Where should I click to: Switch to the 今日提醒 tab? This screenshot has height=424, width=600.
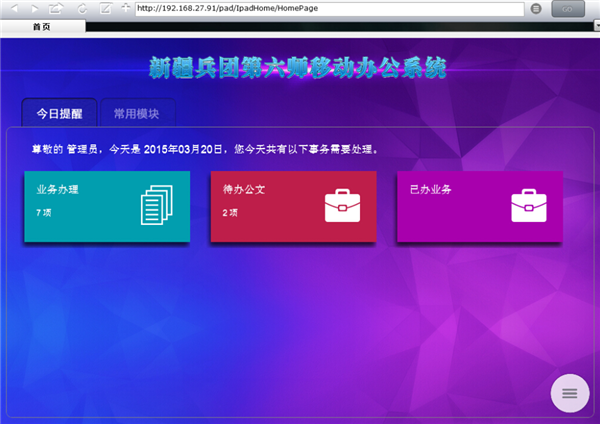pos(59,113)
